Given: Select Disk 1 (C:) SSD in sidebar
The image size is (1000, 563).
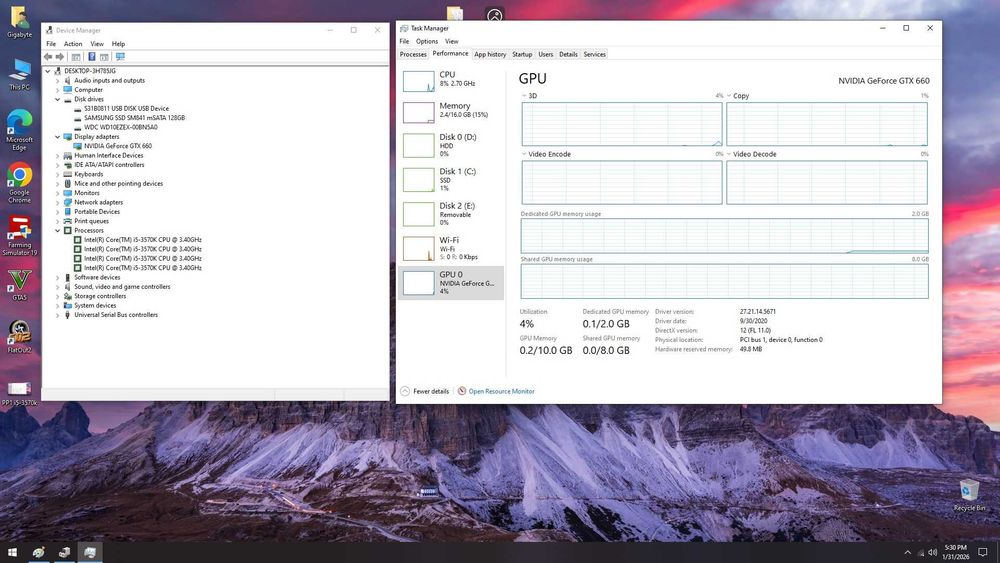Looking at the screenshot, I should click(450, 180).
